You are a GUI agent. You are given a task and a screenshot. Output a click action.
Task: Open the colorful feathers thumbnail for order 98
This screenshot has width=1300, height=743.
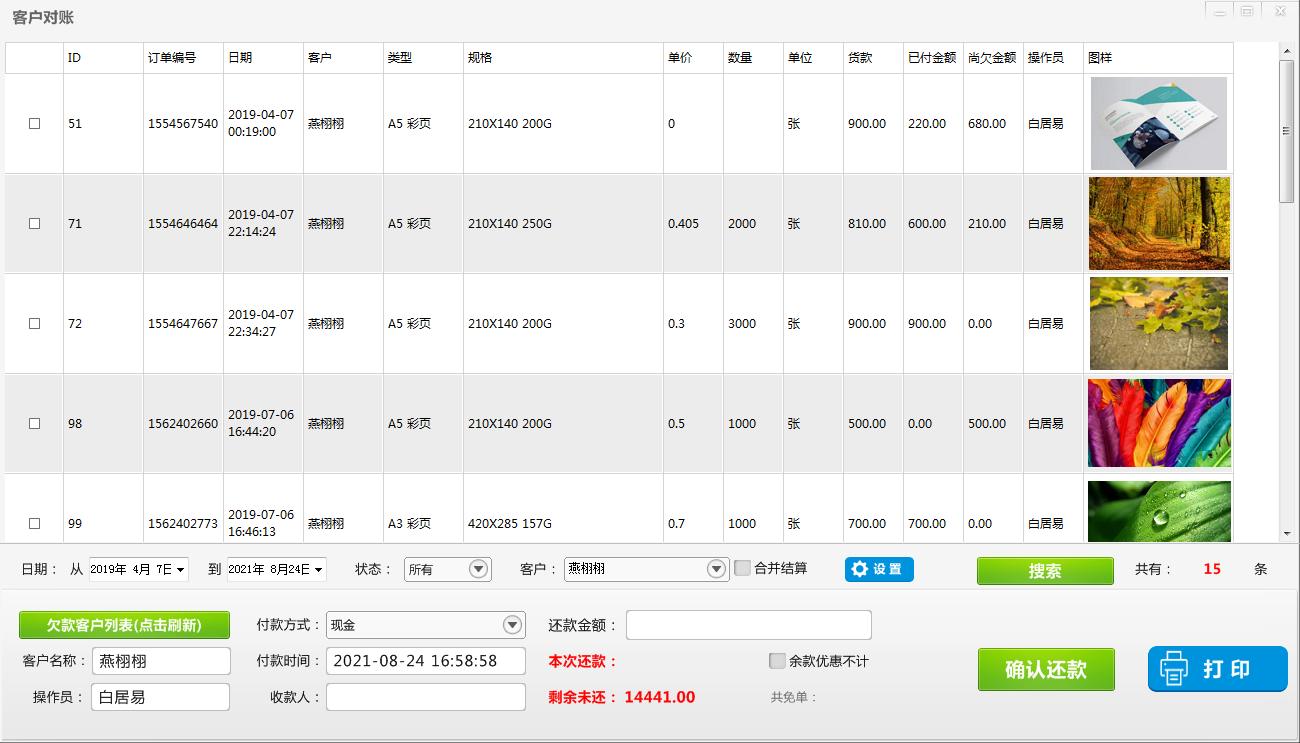coord(1158,423)
